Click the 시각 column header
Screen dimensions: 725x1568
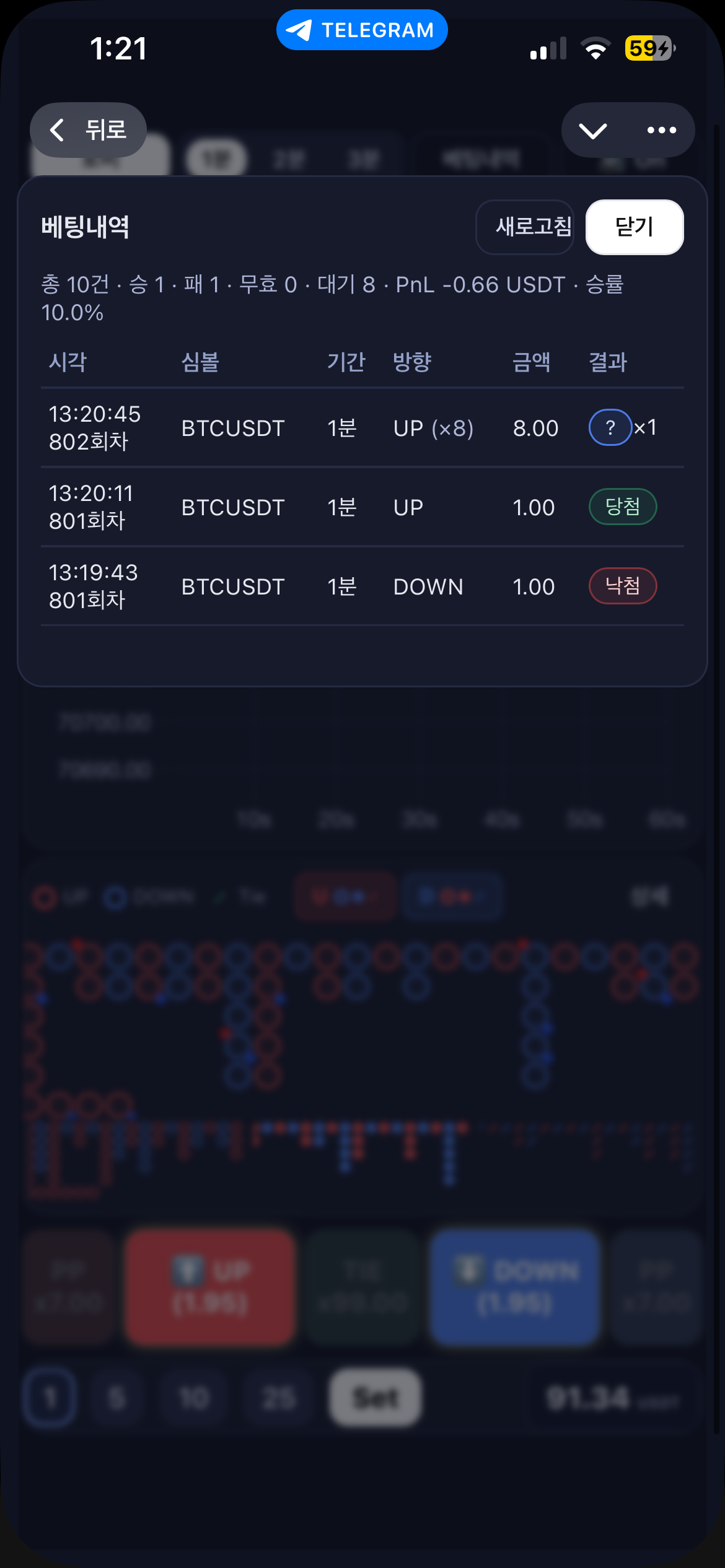(68, 362)
